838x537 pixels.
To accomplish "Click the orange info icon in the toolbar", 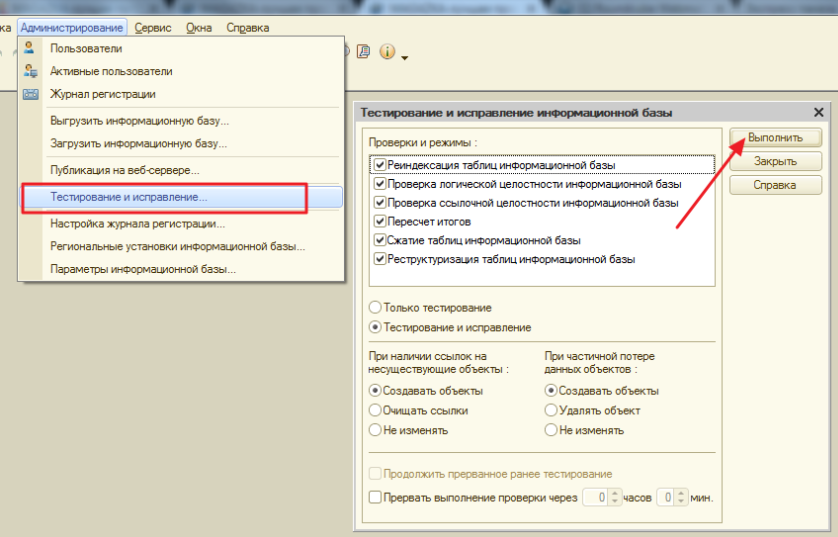I will click(x=387, y=51).
